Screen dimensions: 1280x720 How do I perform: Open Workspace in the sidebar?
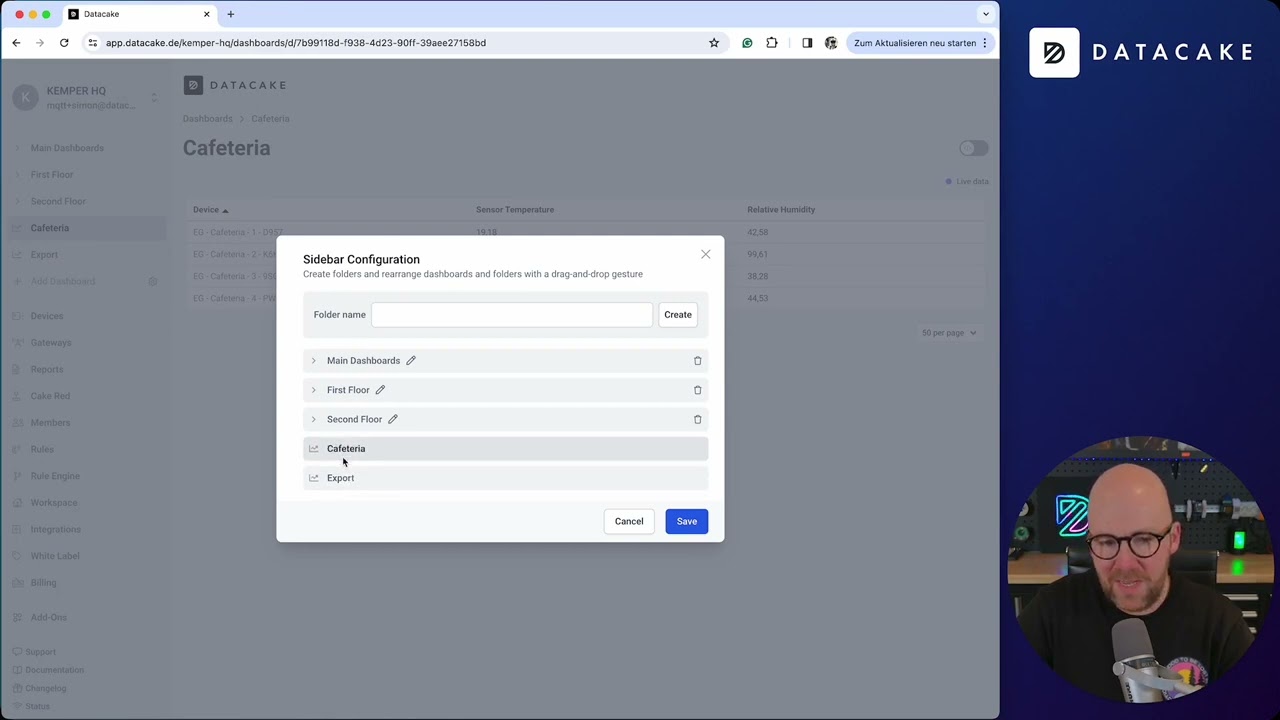[54, 503]
